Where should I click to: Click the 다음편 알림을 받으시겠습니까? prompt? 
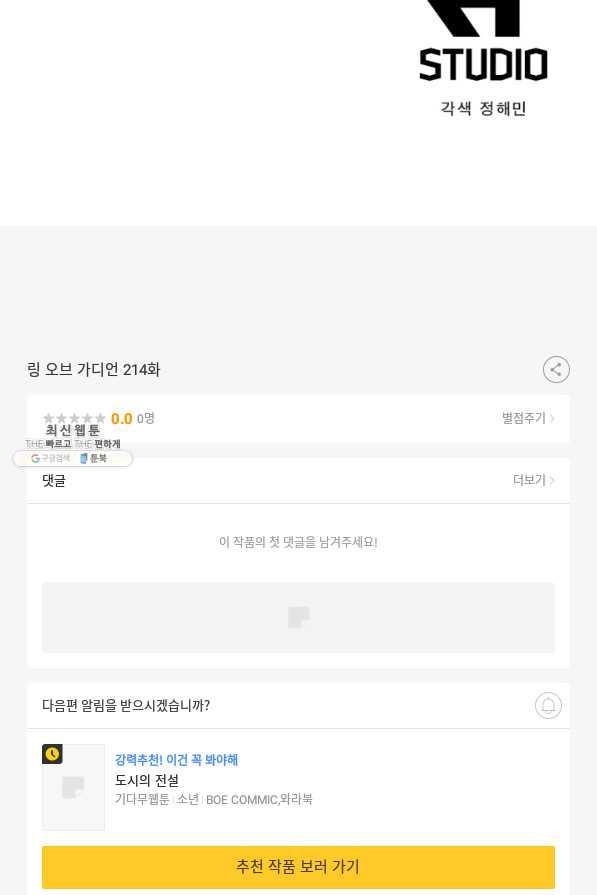pyautogui.click(x=126, y=705)
